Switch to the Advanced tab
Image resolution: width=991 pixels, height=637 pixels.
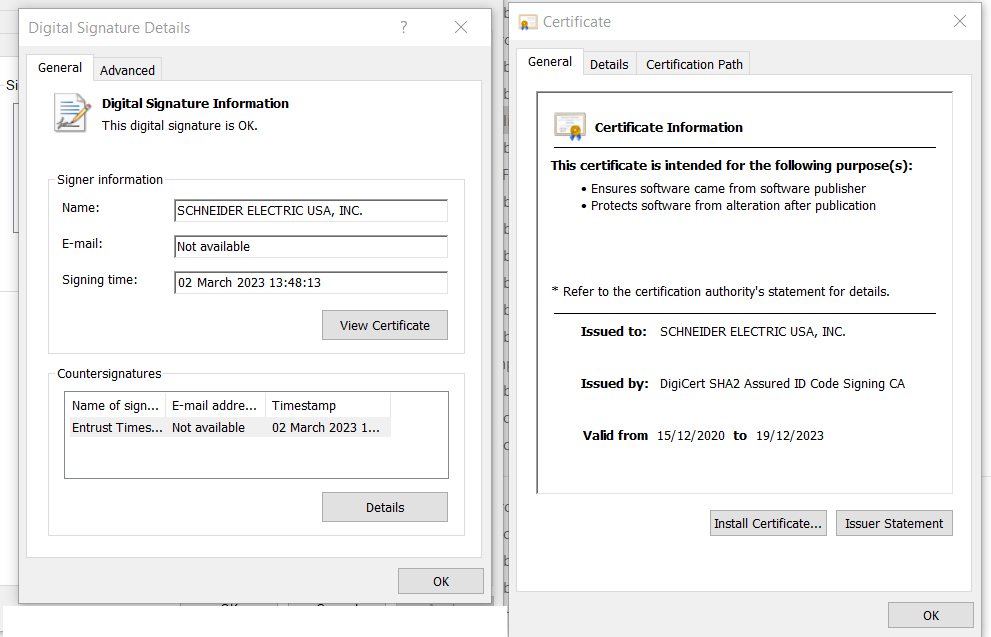point(127,70)
